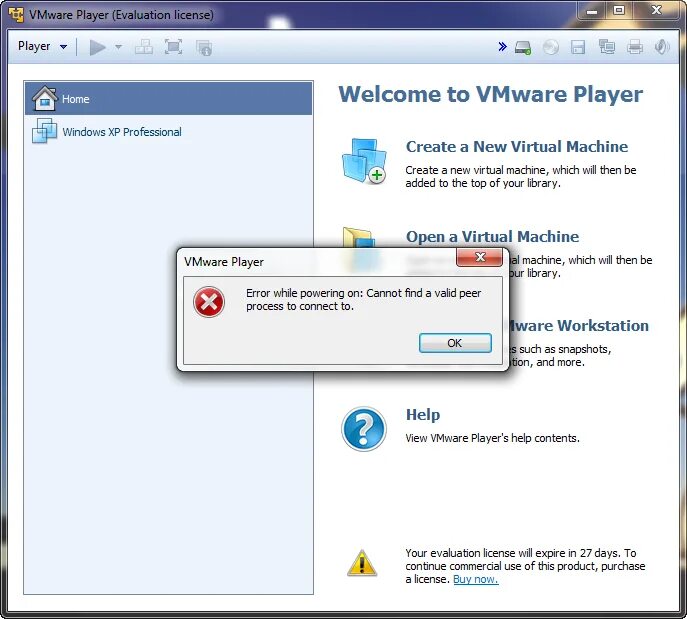Minimize the VMware Player window
This screenshot has height=619, width=687.
[592, 11]
